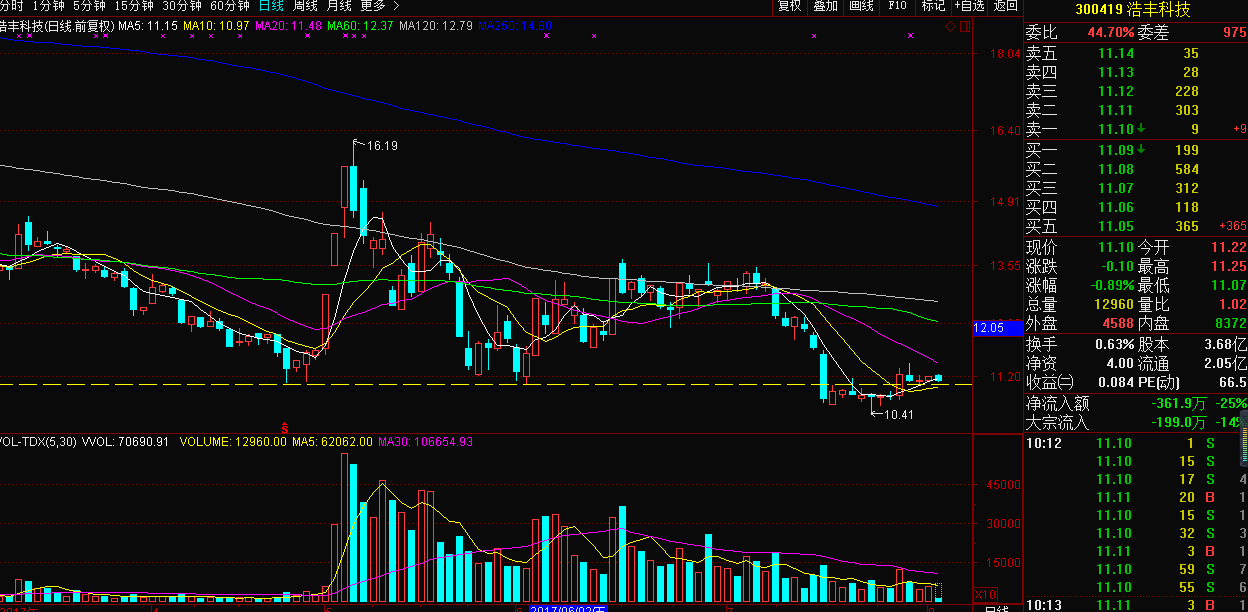Viewport: 1248px width, 612px height.
Task: Click the green MA60: 12.37 label
Action: (360, 24)
